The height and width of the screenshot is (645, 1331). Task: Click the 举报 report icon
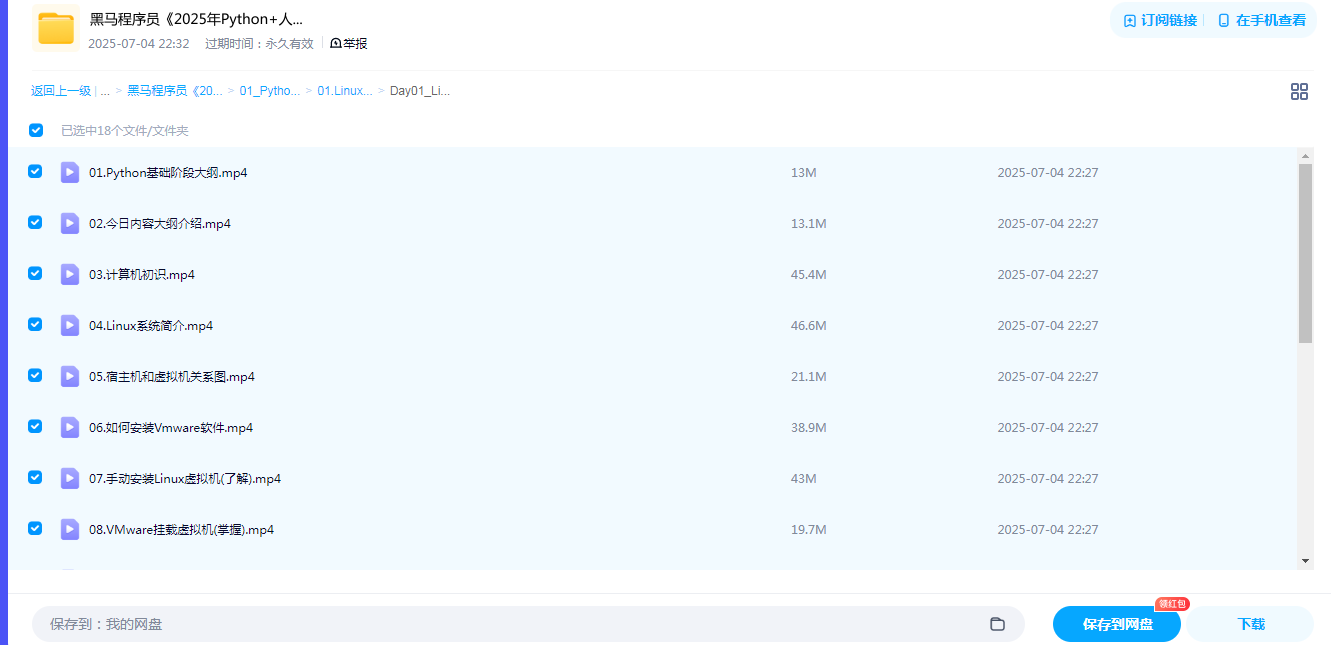(x=336, y=44)
